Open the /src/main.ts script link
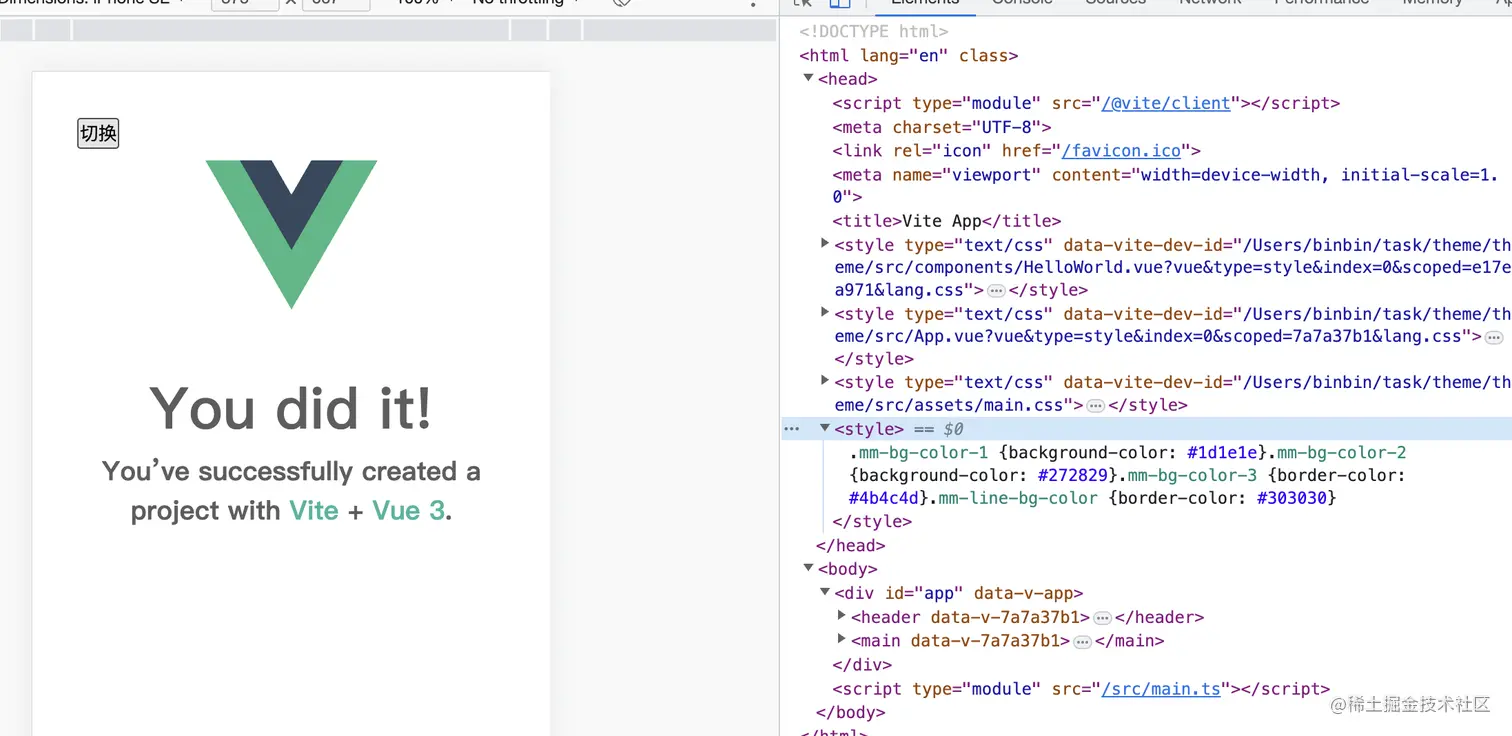Viewport: 1512px width, 736px height. (1161, 689)
